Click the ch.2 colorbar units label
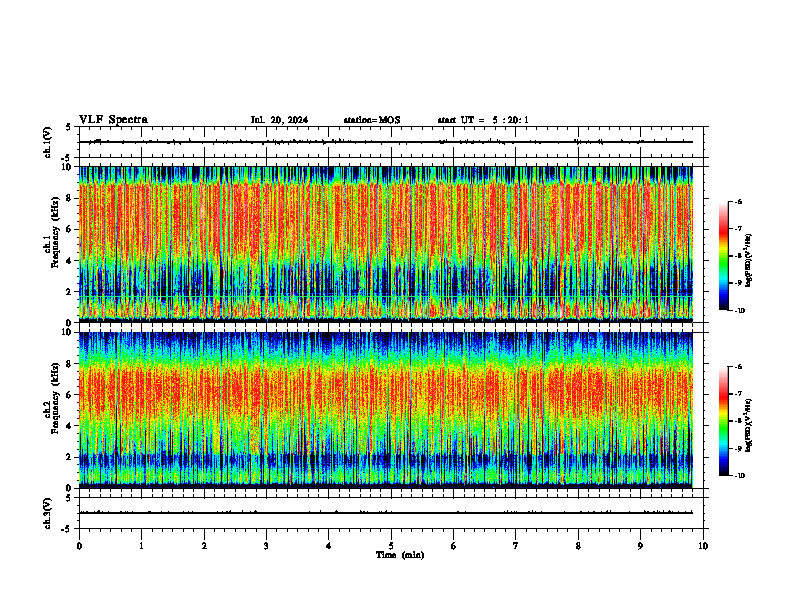 749,425
